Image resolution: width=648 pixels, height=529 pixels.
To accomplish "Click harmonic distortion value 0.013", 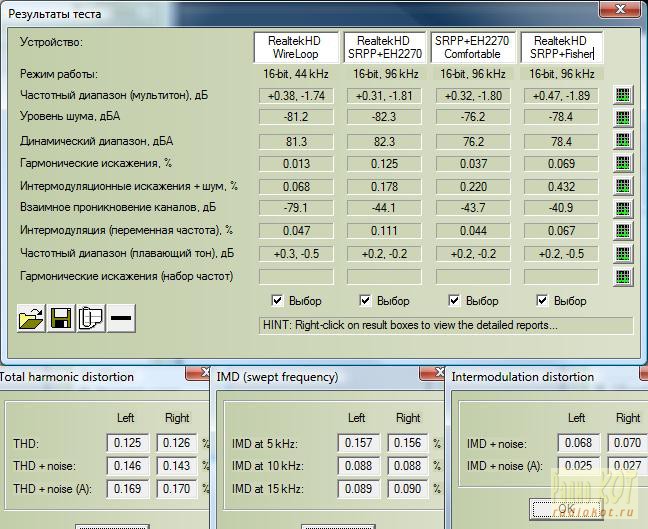I will click(296, 164).
